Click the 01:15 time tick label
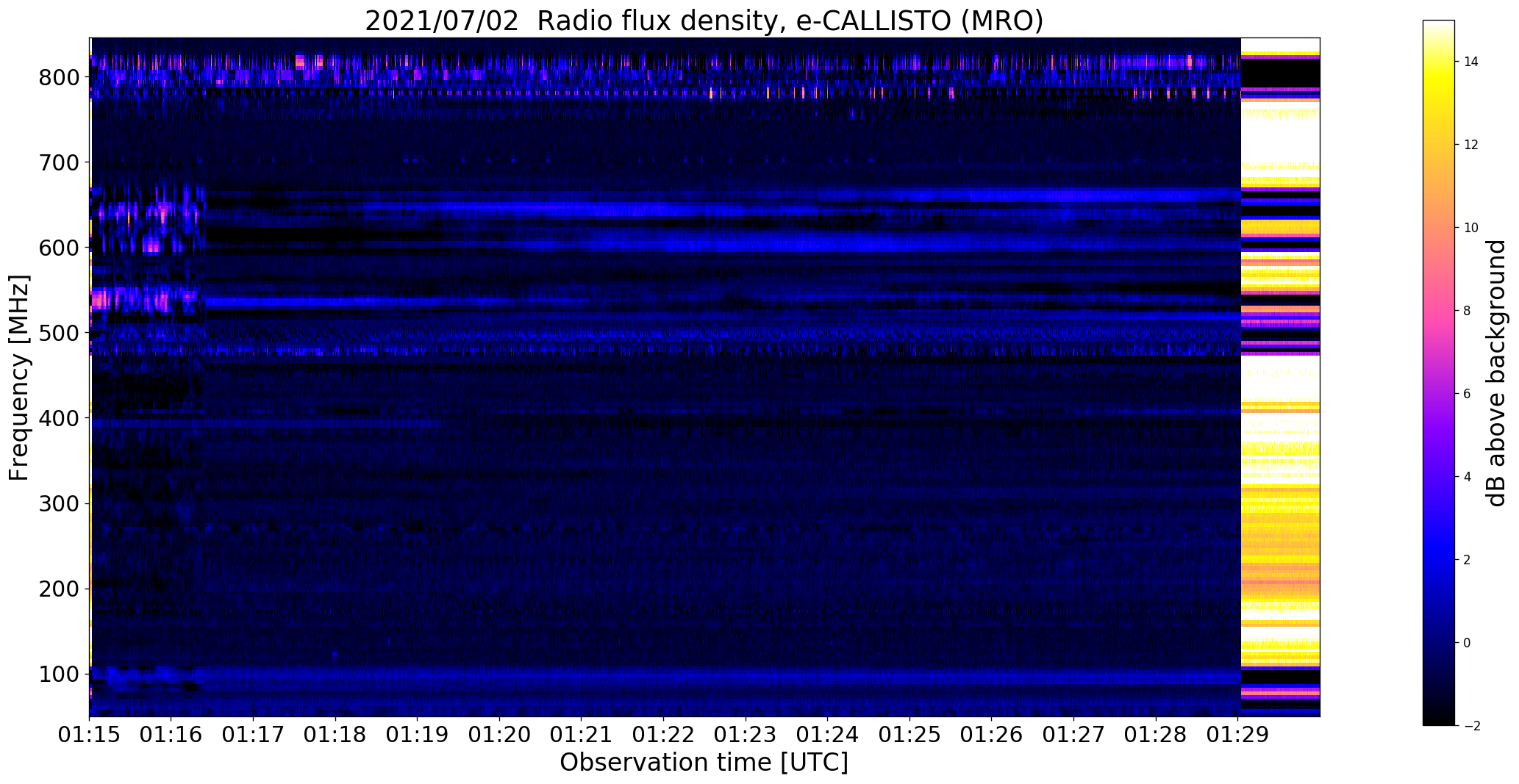The image size is (1519, 784). [x=90, y=735]
